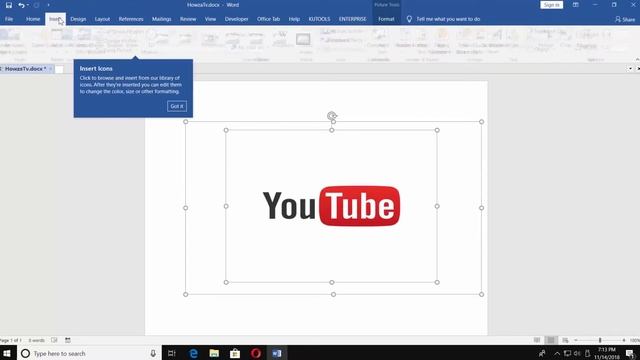Show hidden system tray icons chevron
640x360 pixels.
[557, 353]
